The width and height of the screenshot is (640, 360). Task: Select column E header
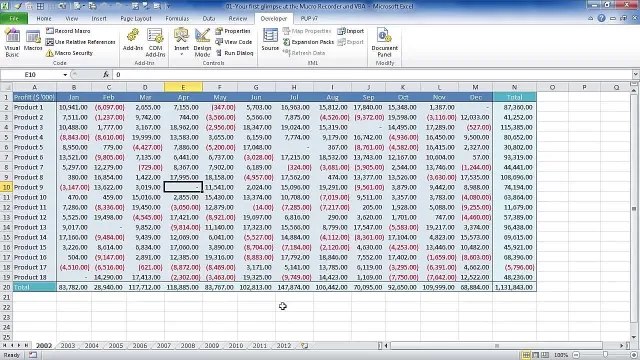click(183, 87)
